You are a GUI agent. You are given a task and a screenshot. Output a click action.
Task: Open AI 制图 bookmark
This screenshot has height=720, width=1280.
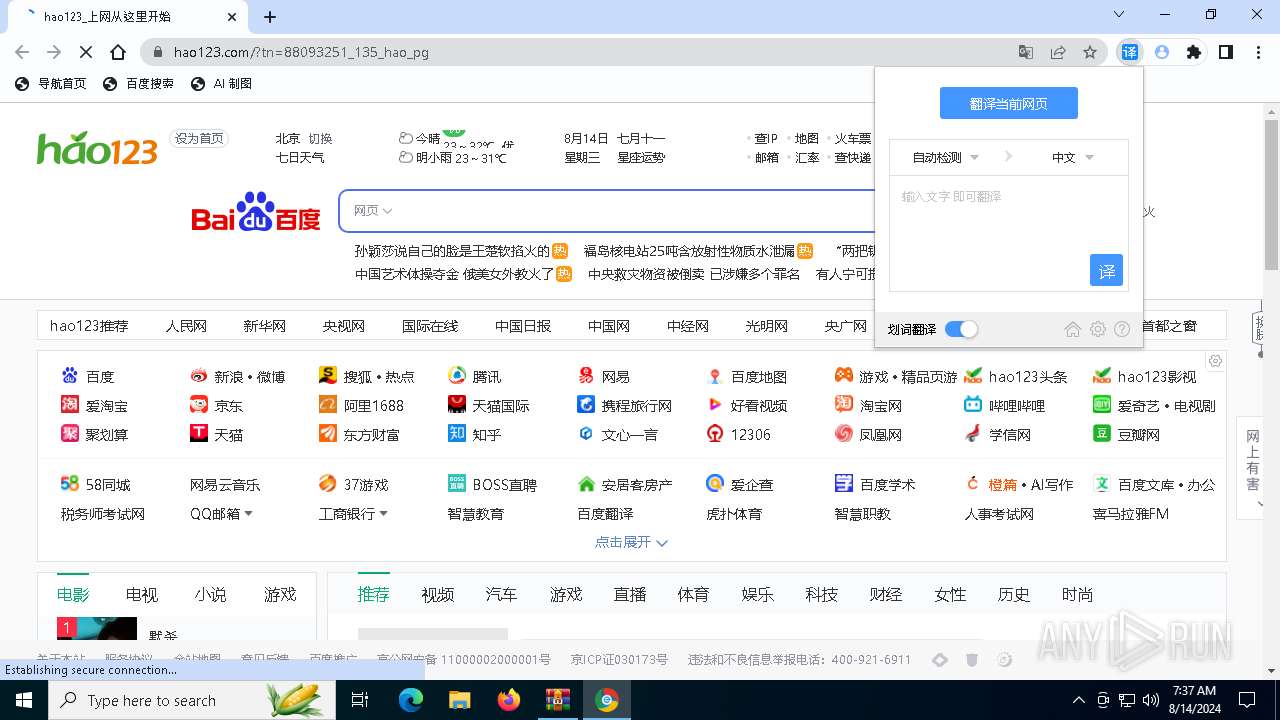(x=222, y=84)
